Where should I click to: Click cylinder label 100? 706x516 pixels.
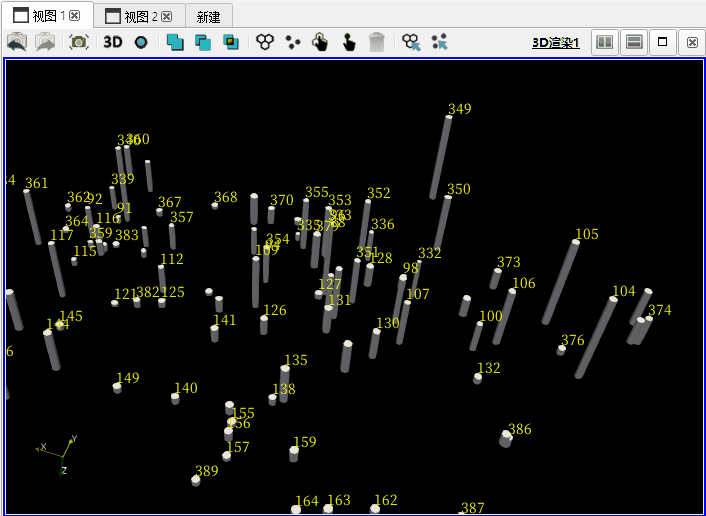(491, 317)
